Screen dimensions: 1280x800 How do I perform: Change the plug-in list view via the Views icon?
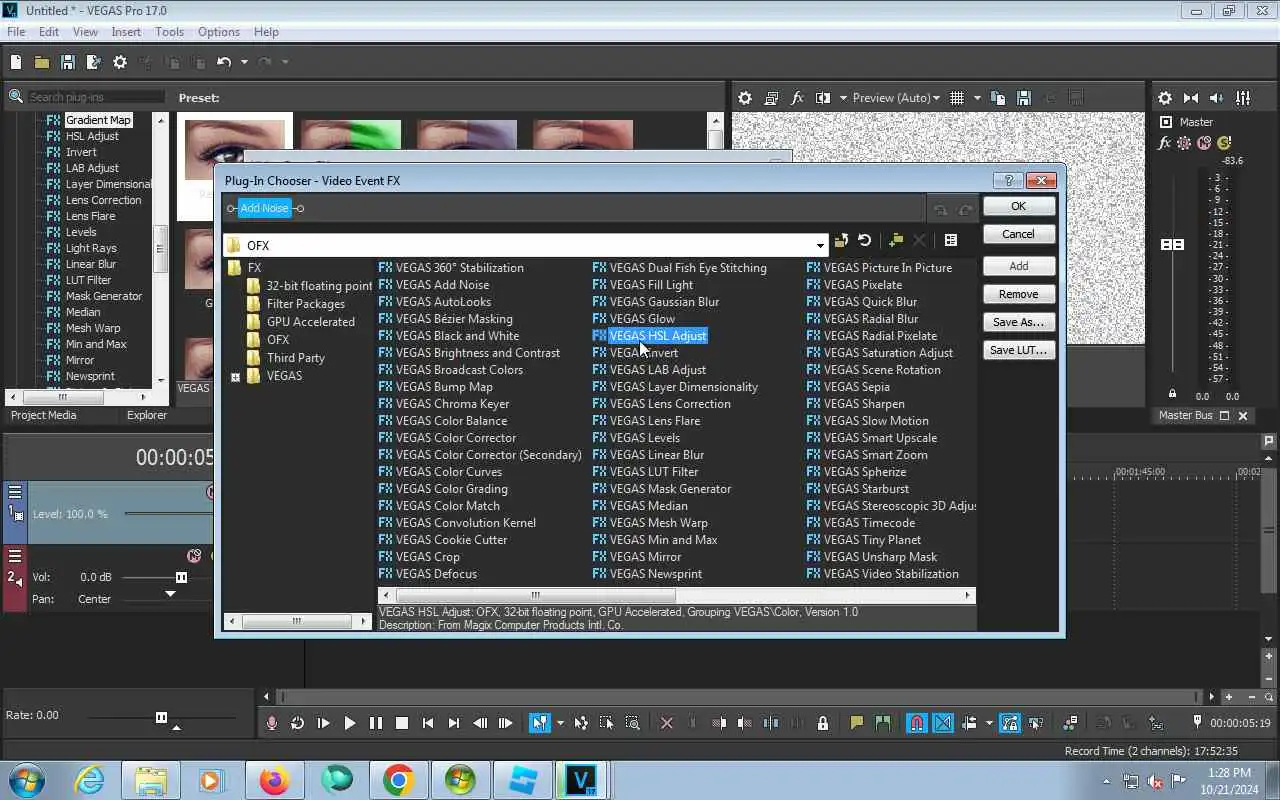click(951, 241)
